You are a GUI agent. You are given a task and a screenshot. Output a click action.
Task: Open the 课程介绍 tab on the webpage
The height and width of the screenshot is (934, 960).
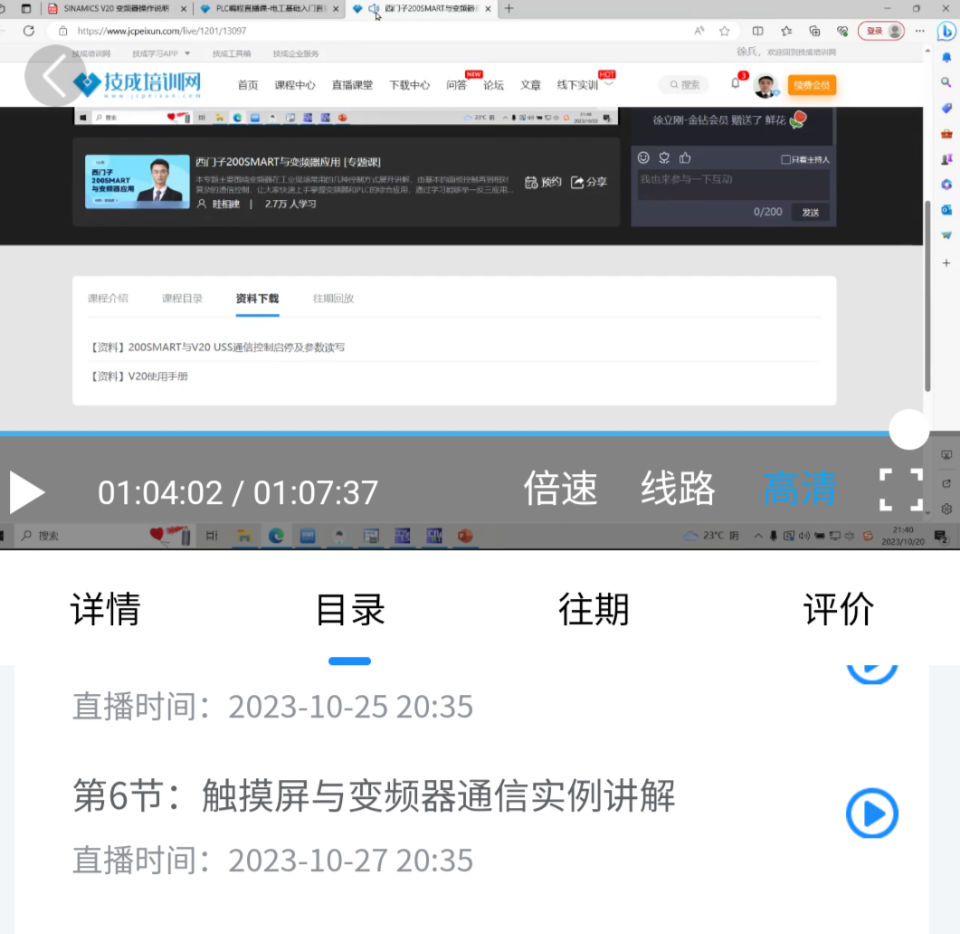coord(108,298)
